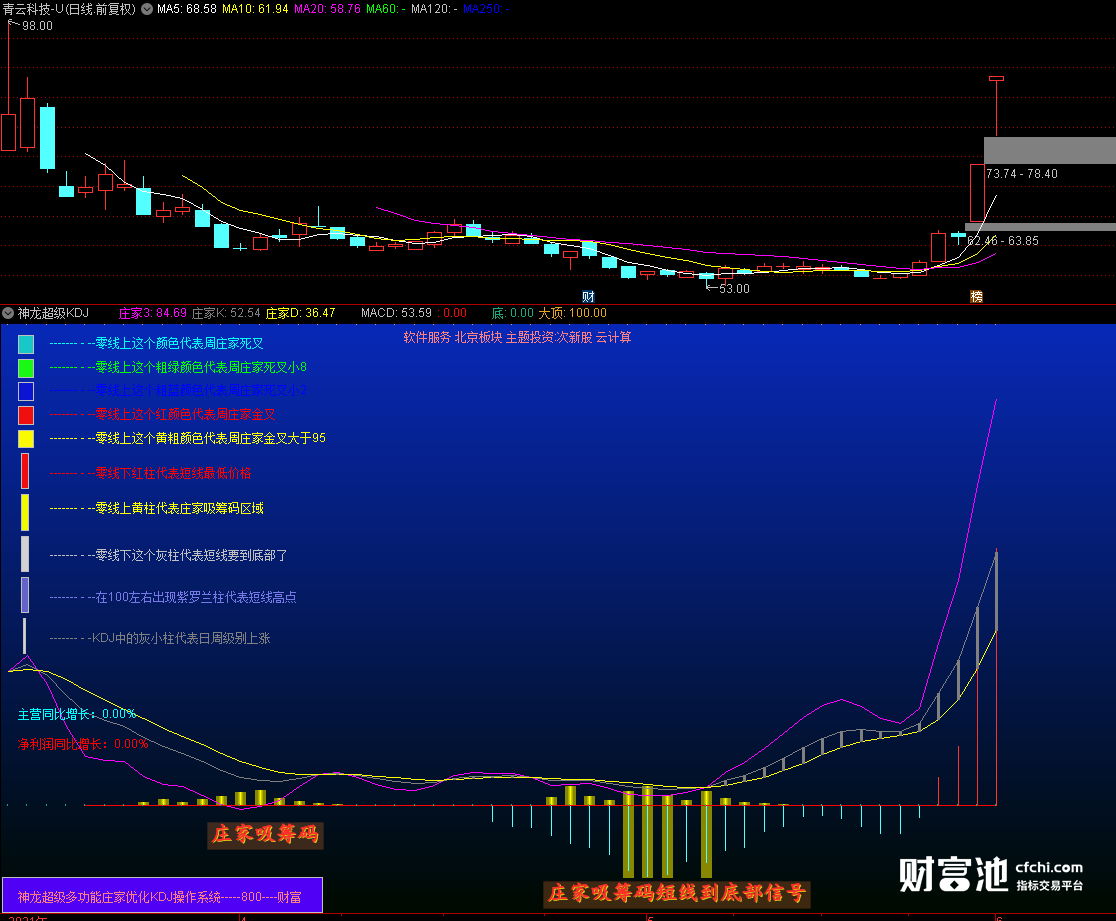Click the 净利润同比增长: 0.00% text
Viewport: 1116px width, 921px height.
pyautogui.click(x=83, y=744)
